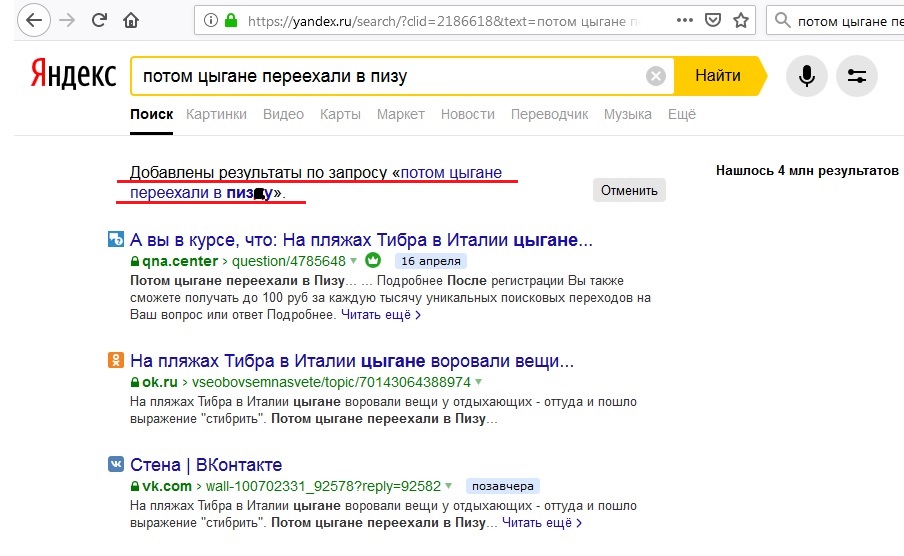Viewport: 904px width, 556px height.
Task: Switch to the Видео tab
Action: pos(283,114)
